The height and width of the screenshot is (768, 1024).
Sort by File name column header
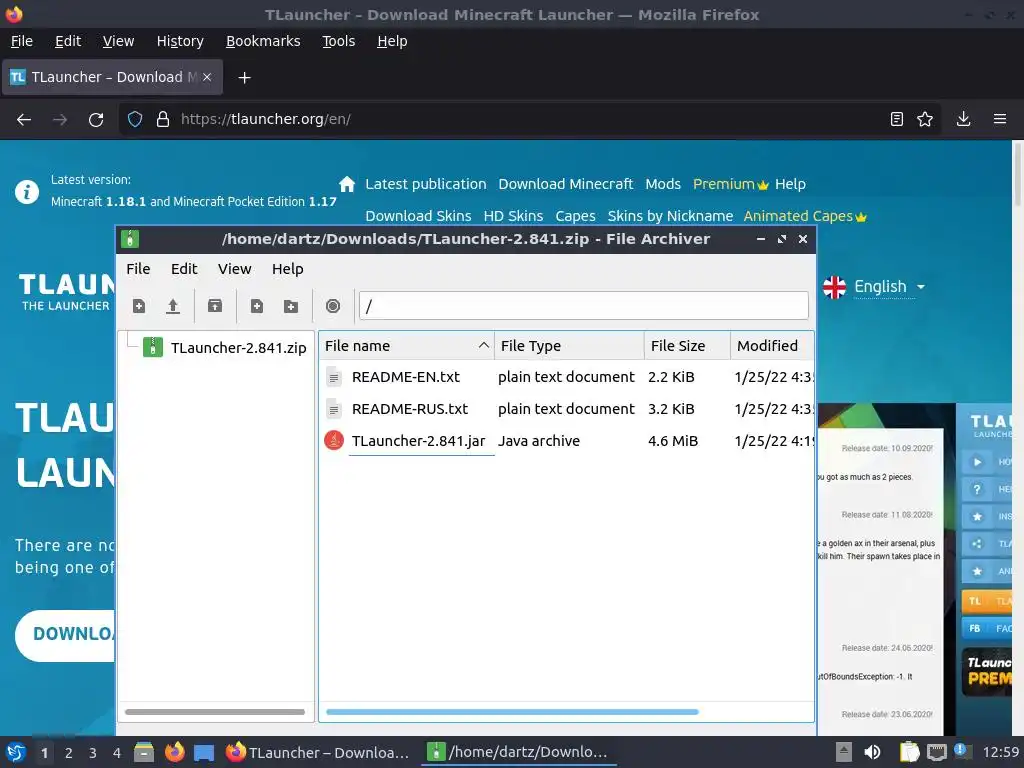click(406, 345)
